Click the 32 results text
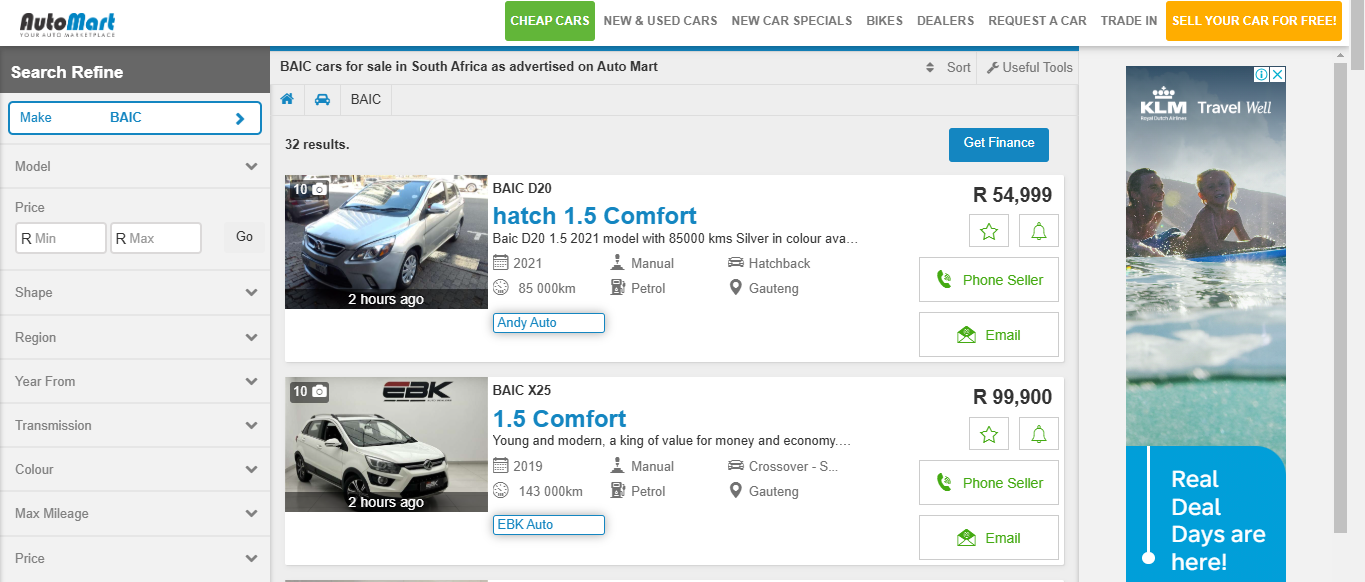 click(317, 145)
